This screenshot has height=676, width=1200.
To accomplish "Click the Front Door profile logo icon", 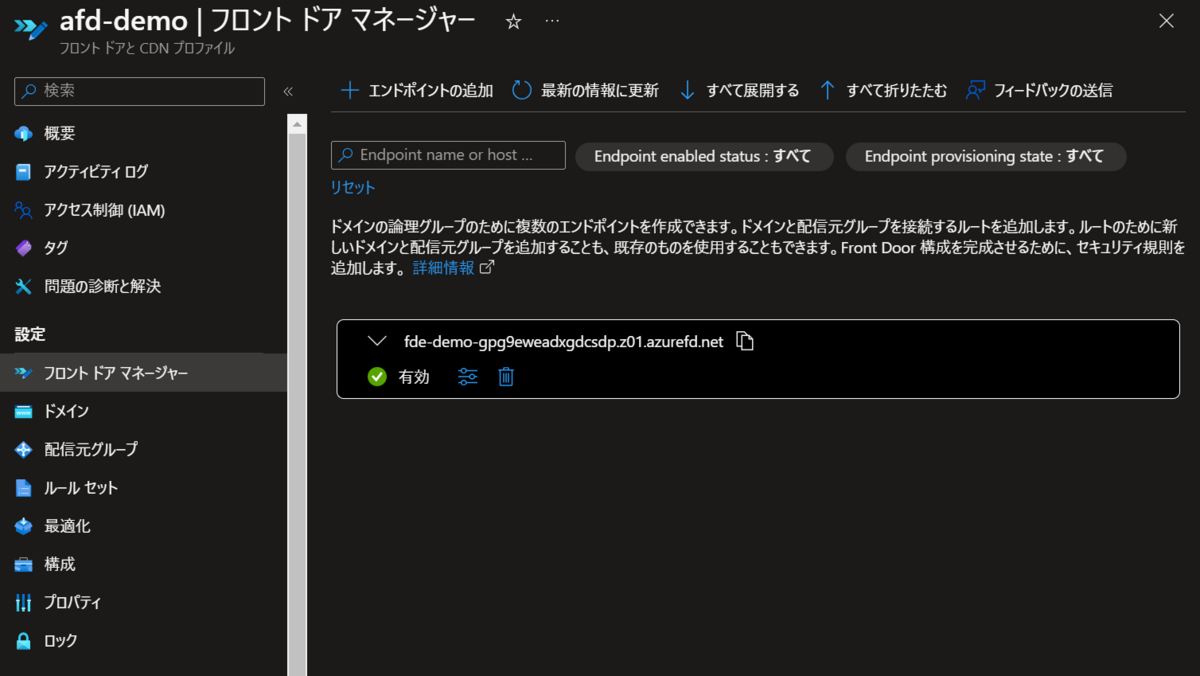I will coord(30,27).
